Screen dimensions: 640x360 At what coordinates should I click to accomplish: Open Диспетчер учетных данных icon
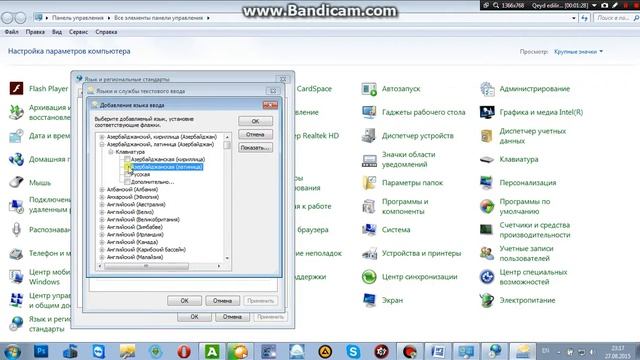523,136
